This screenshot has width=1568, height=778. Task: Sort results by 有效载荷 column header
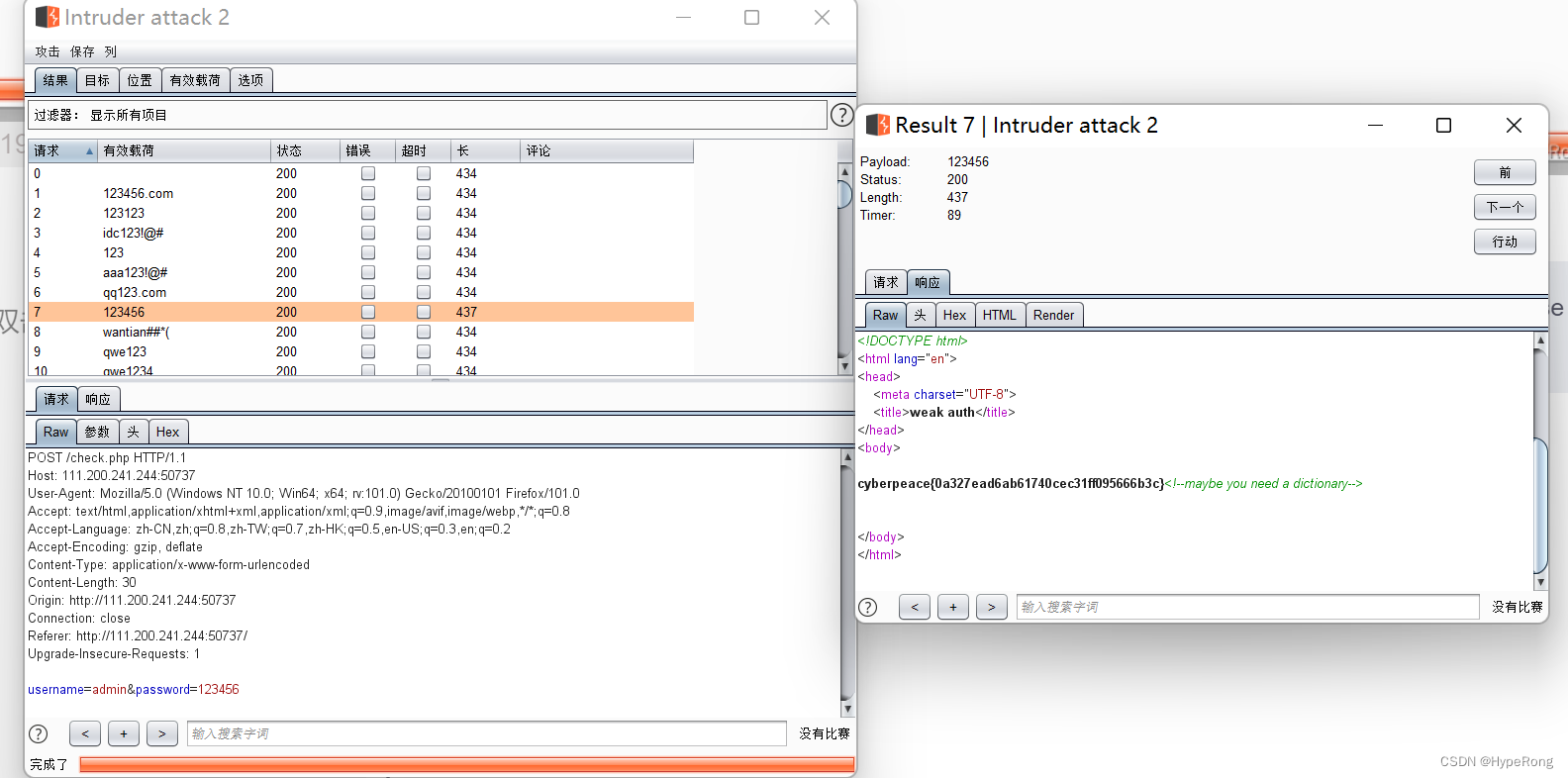pos(184,151)
